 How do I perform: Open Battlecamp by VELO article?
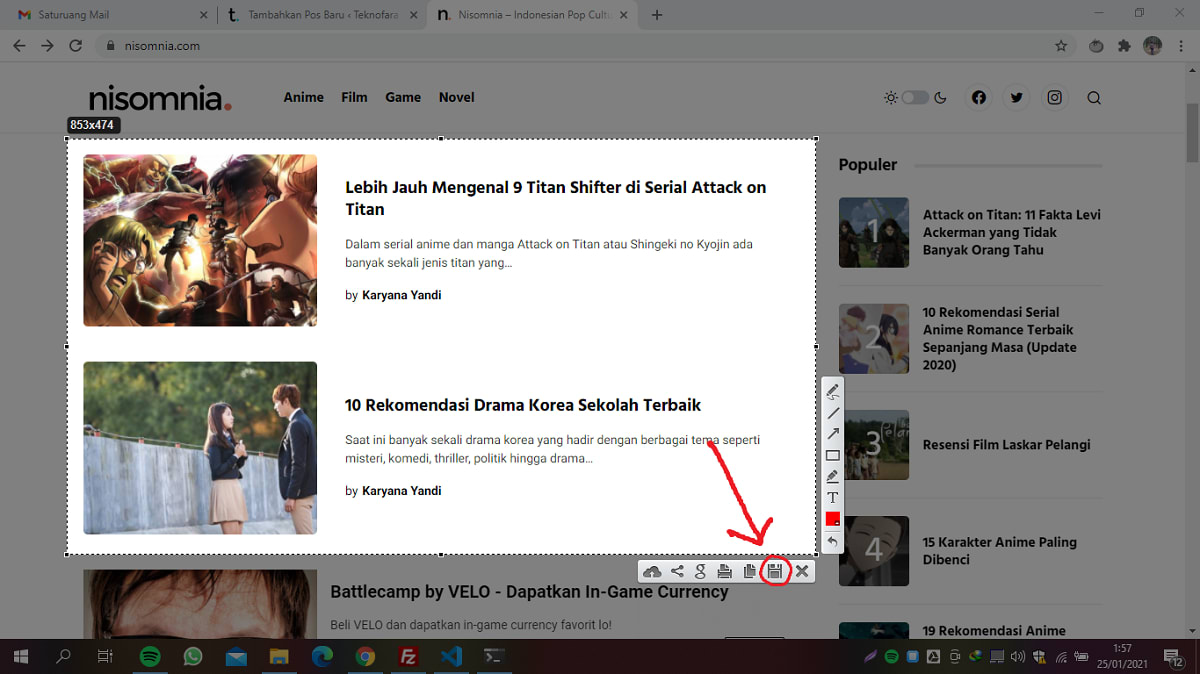[529, 592]
